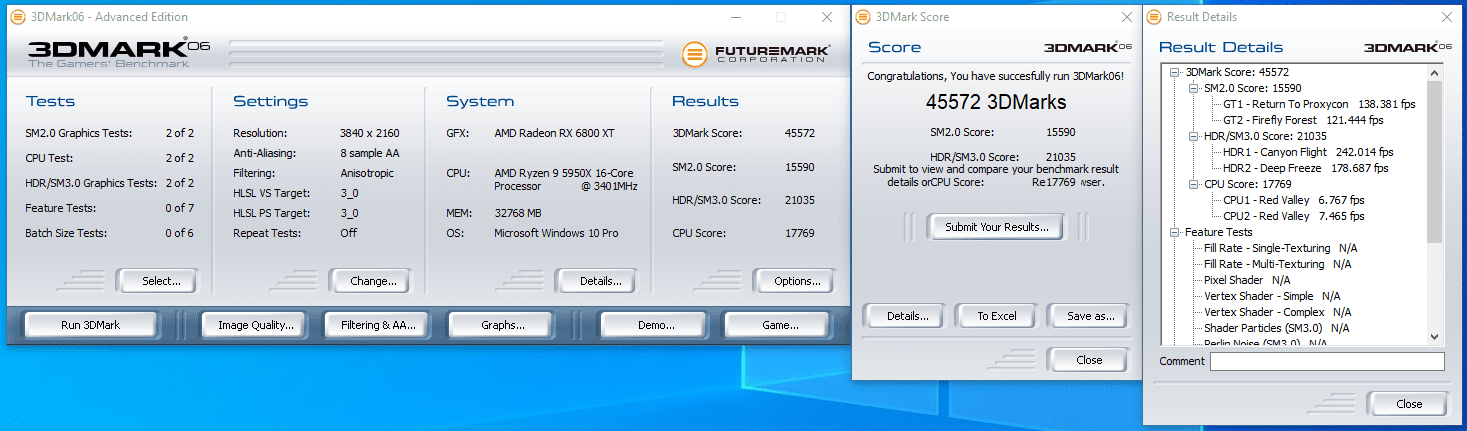The image size is (1467, 431).
Task: Collapse the 3DMark Score tree node
Action: pos(1177,72)
